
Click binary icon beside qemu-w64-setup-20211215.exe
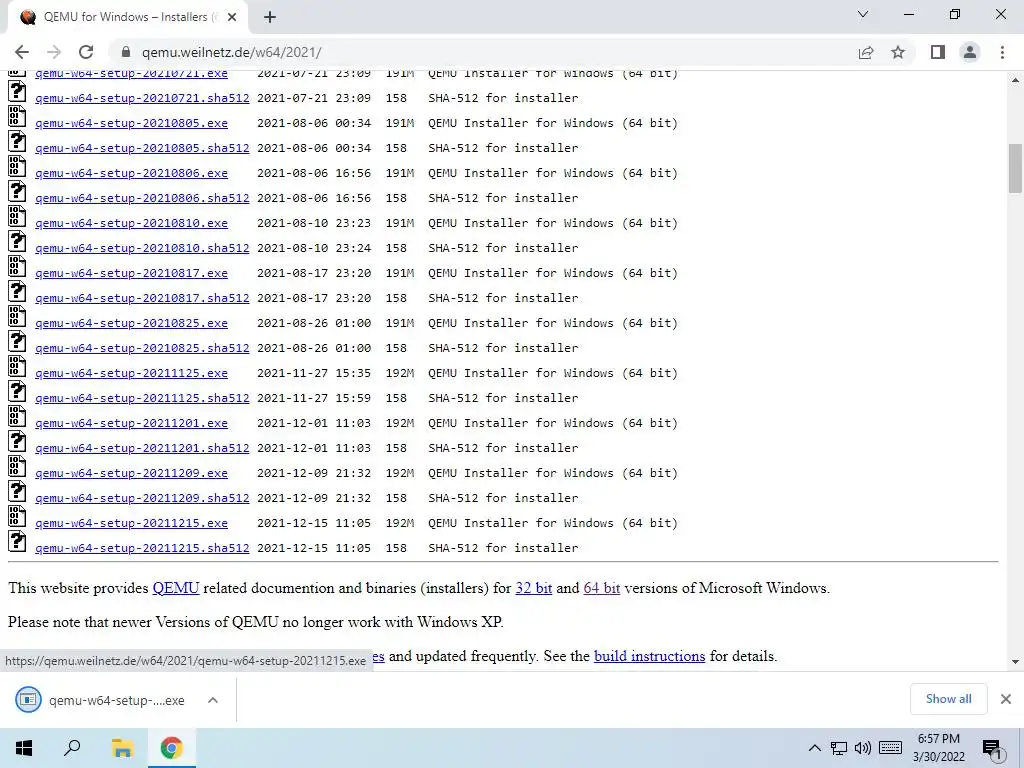point(18,516)
